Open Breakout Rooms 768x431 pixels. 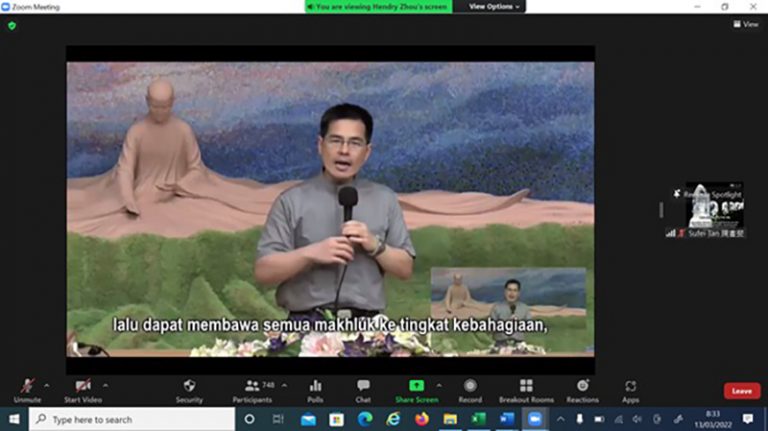[526, 390]
